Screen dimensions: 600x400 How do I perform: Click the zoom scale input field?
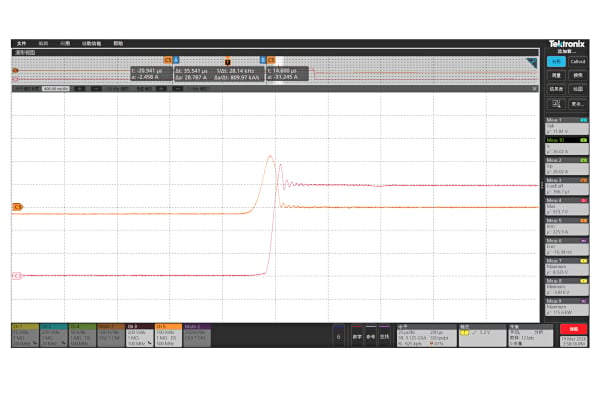coord(56,89)
